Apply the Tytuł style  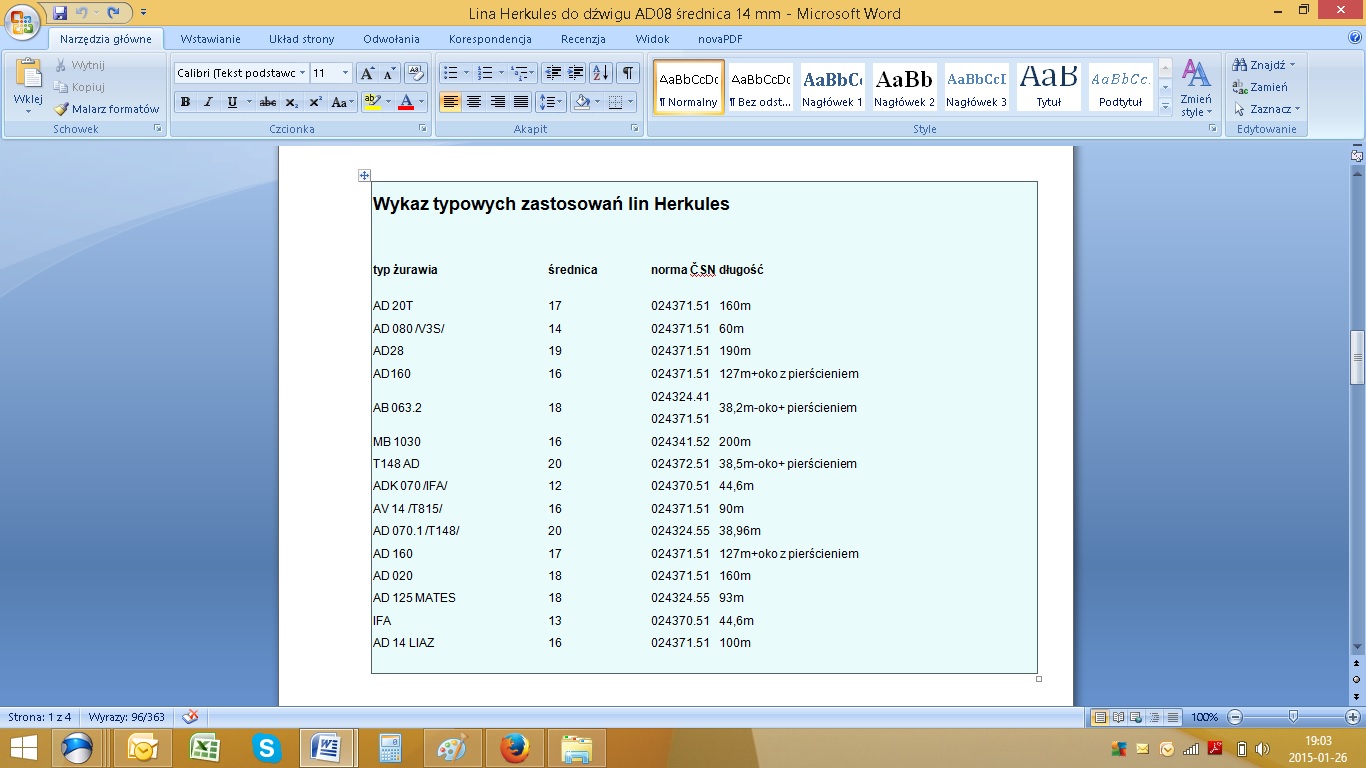(1048, 87)
